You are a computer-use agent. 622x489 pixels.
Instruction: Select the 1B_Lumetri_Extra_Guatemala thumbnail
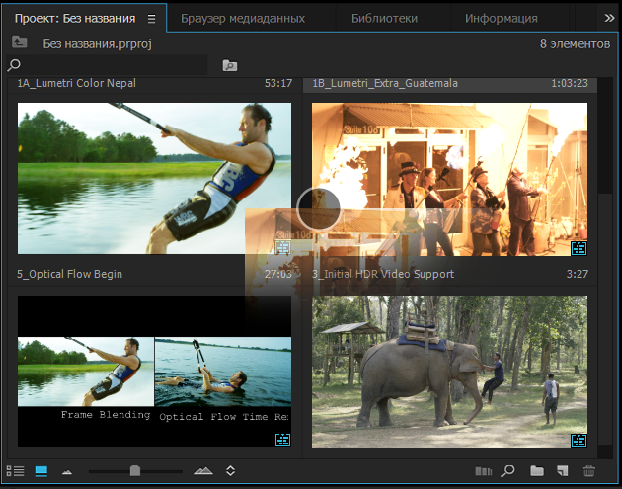click(449, 179)
